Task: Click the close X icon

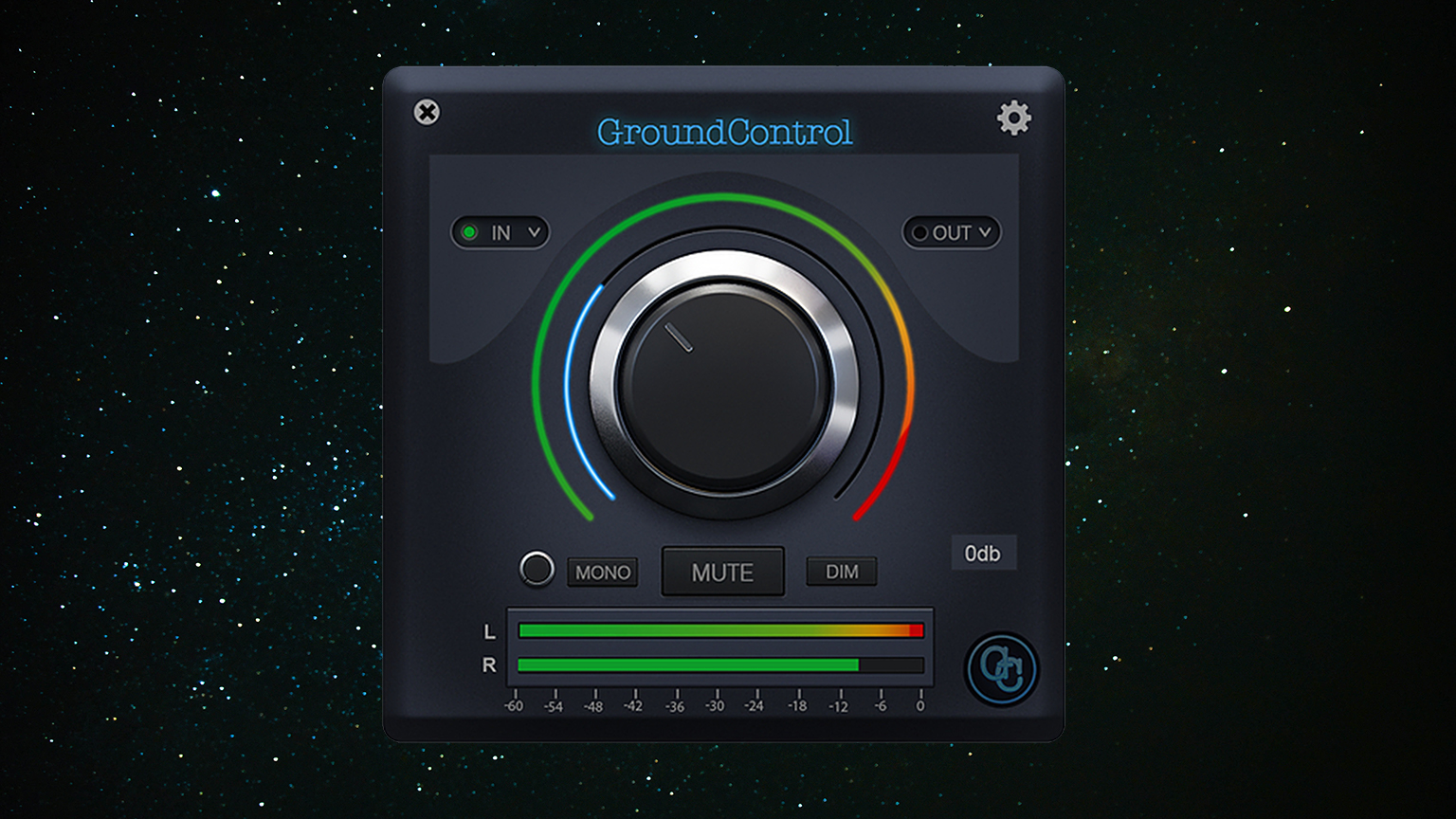Action: click(428, 113)
